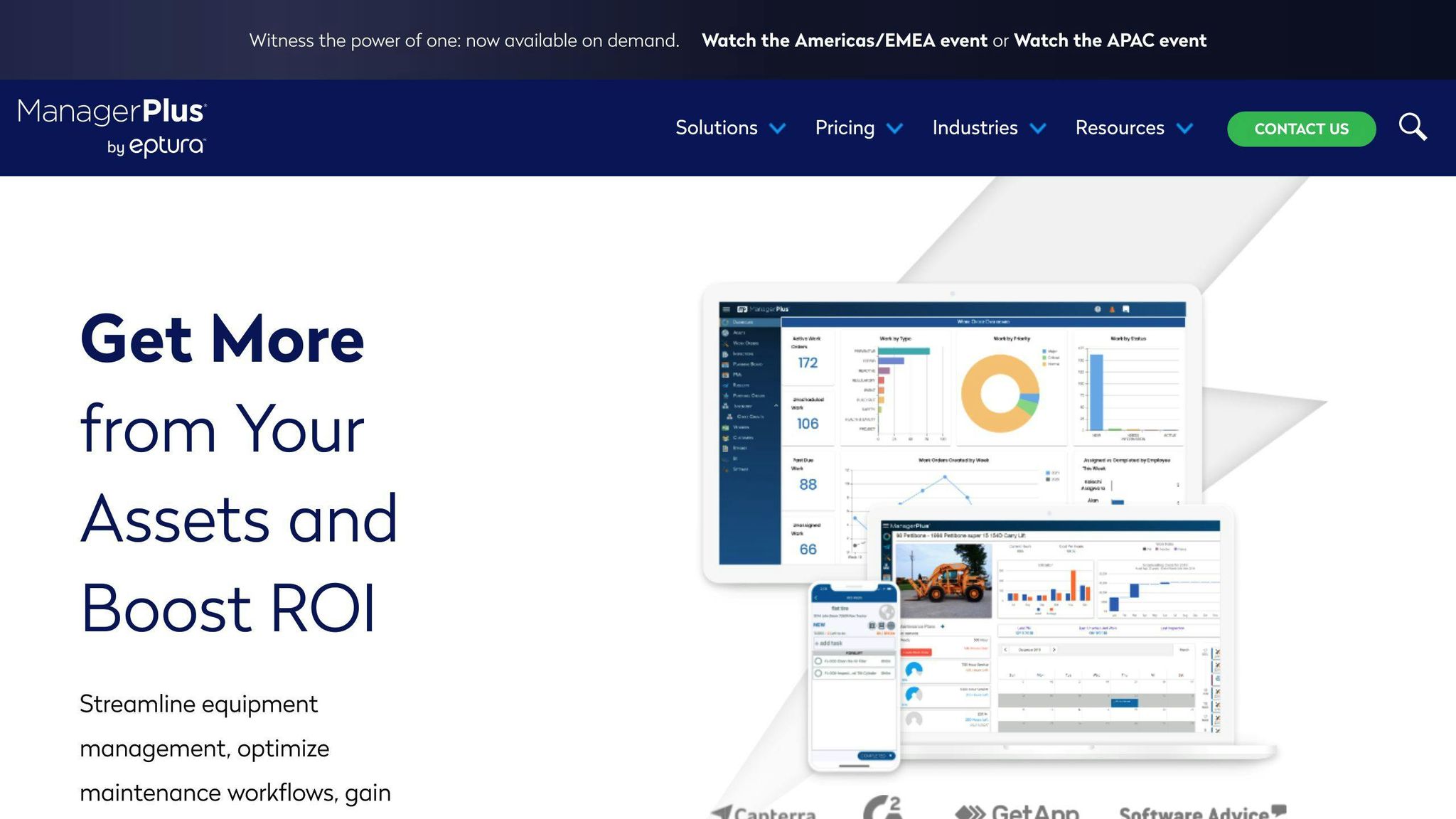Open the Resources menu label
Image resolution: width=1456 pixels, height=819 pixels.
pyautogui.click(x=1120, y=128)
